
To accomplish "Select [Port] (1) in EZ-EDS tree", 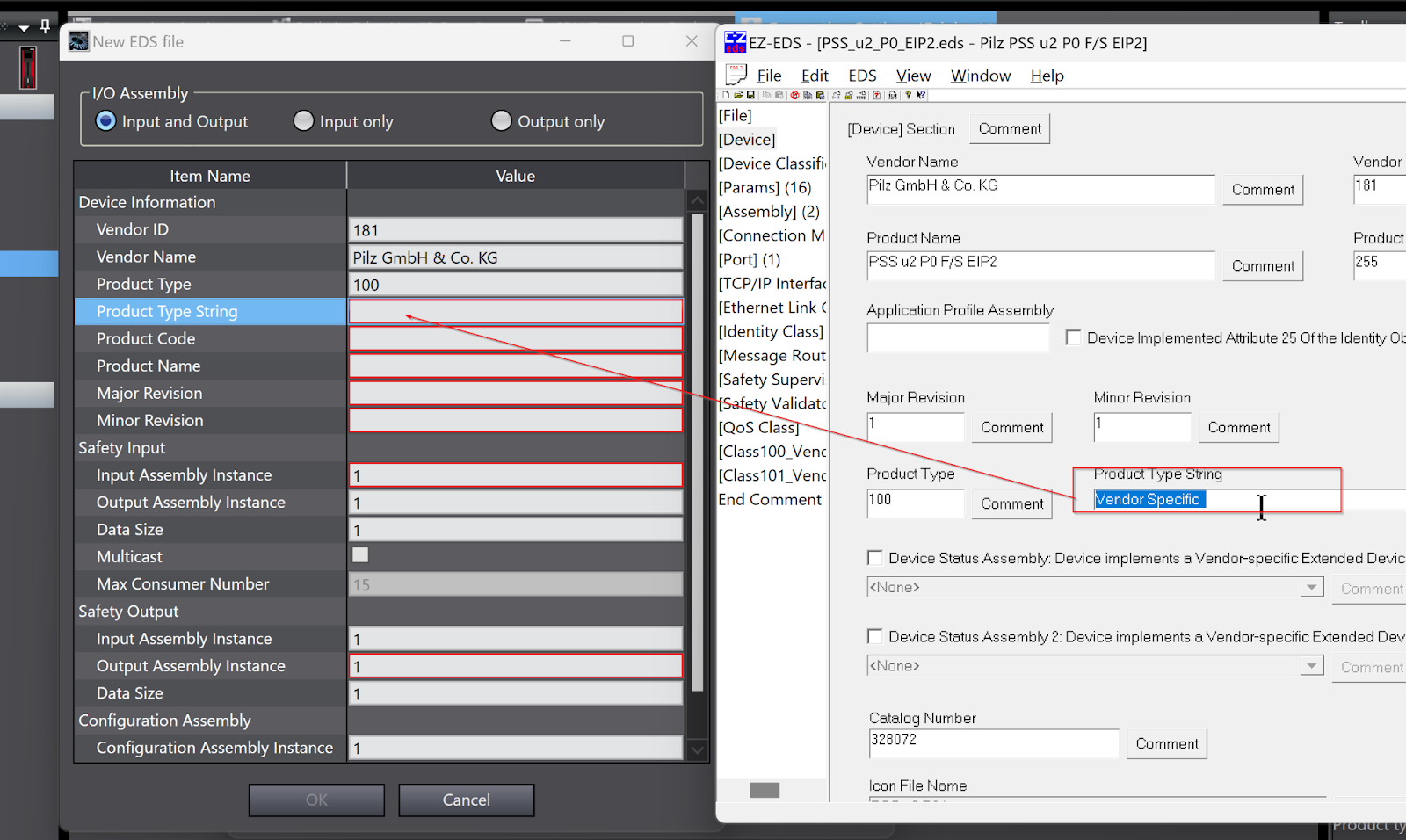I will pos(750,259).
